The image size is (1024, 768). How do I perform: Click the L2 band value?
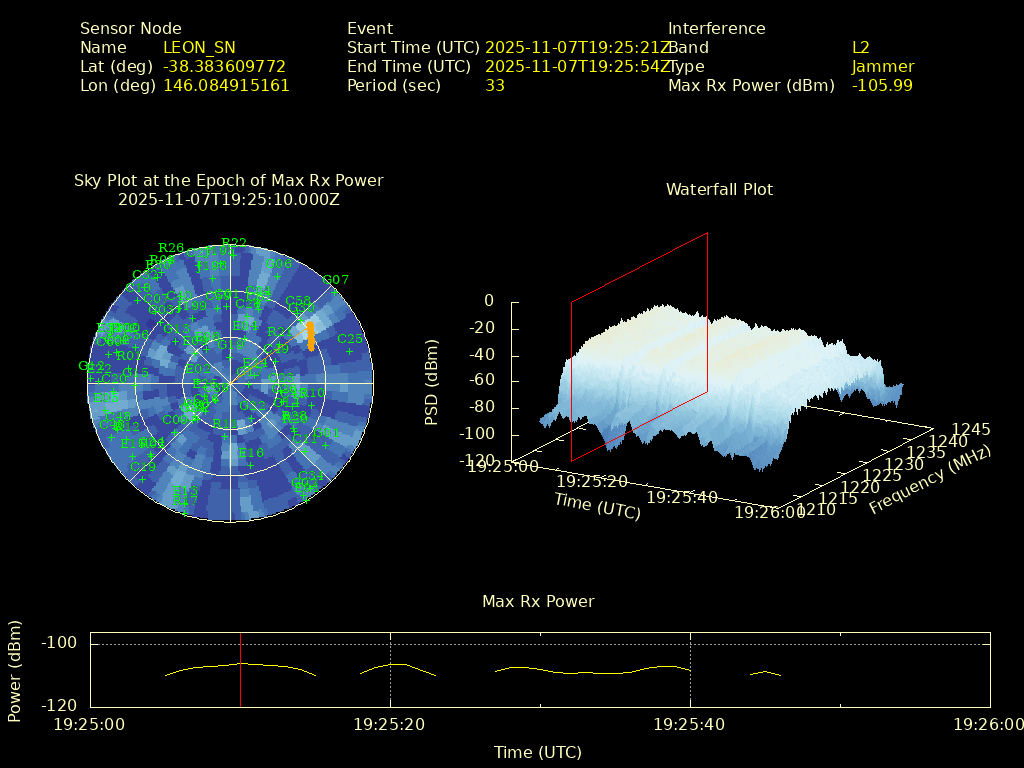[861, 47]
